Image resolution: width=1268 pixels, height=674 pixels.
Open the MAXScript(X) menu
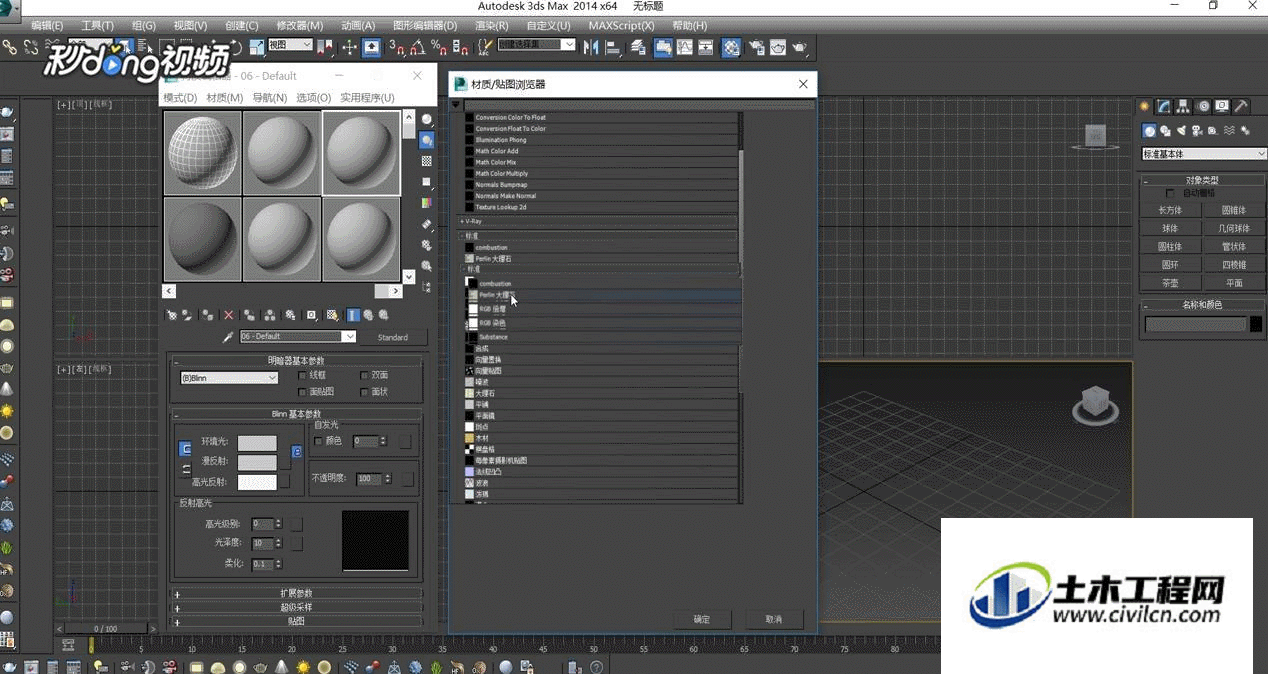(x=621, y=25)
